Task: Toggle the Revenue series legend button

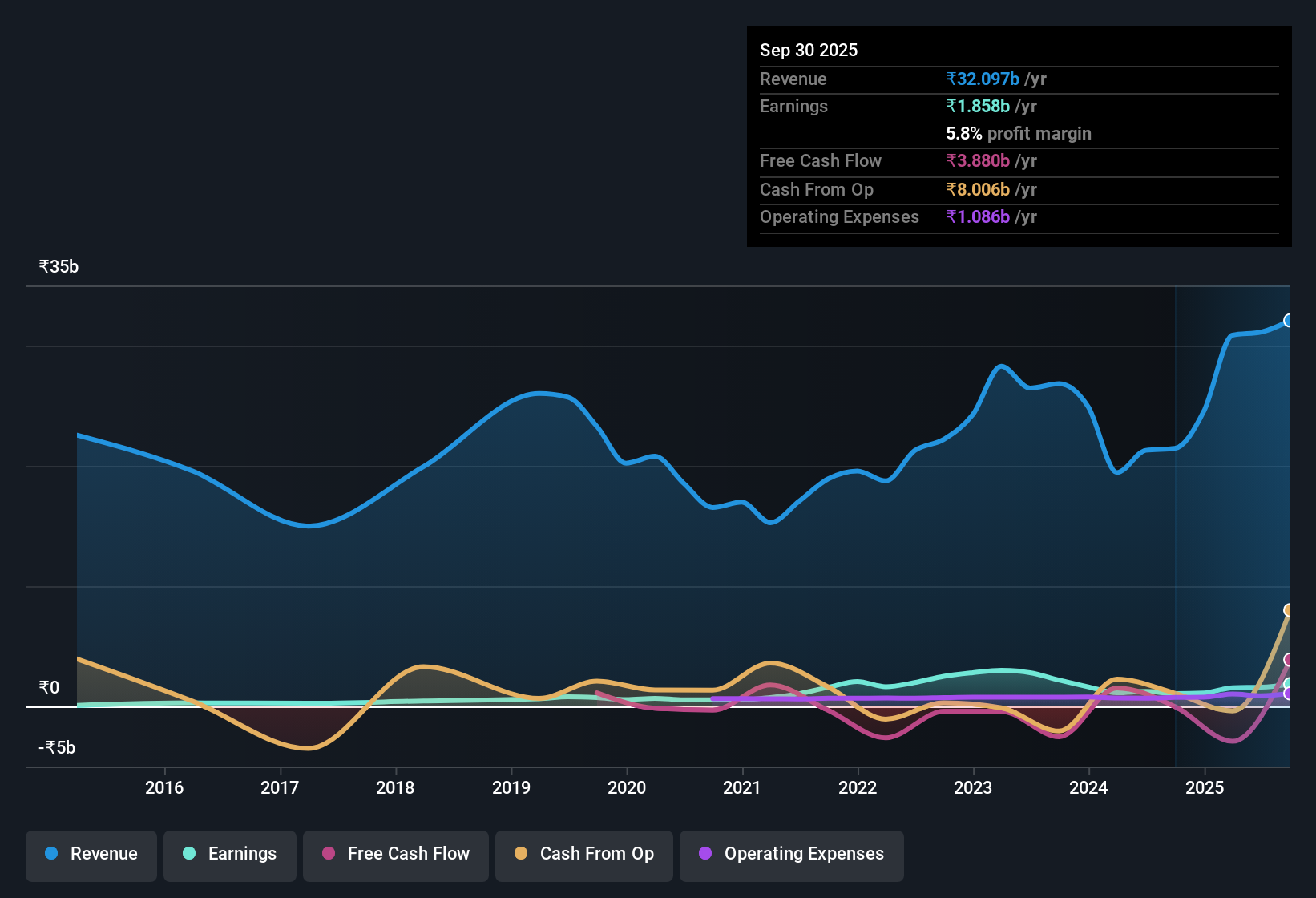Action: pyautogui.click(x=91, y=855)
